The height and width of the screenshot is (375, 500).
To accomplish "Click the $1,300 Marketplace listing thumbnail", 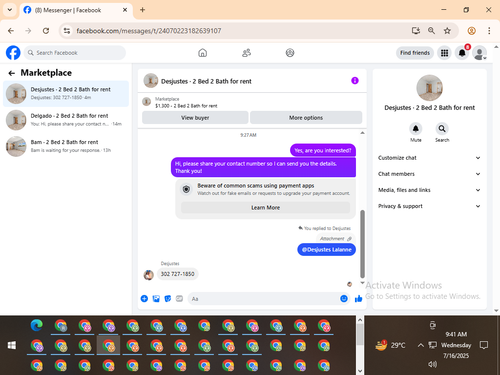I will (147, 102).
